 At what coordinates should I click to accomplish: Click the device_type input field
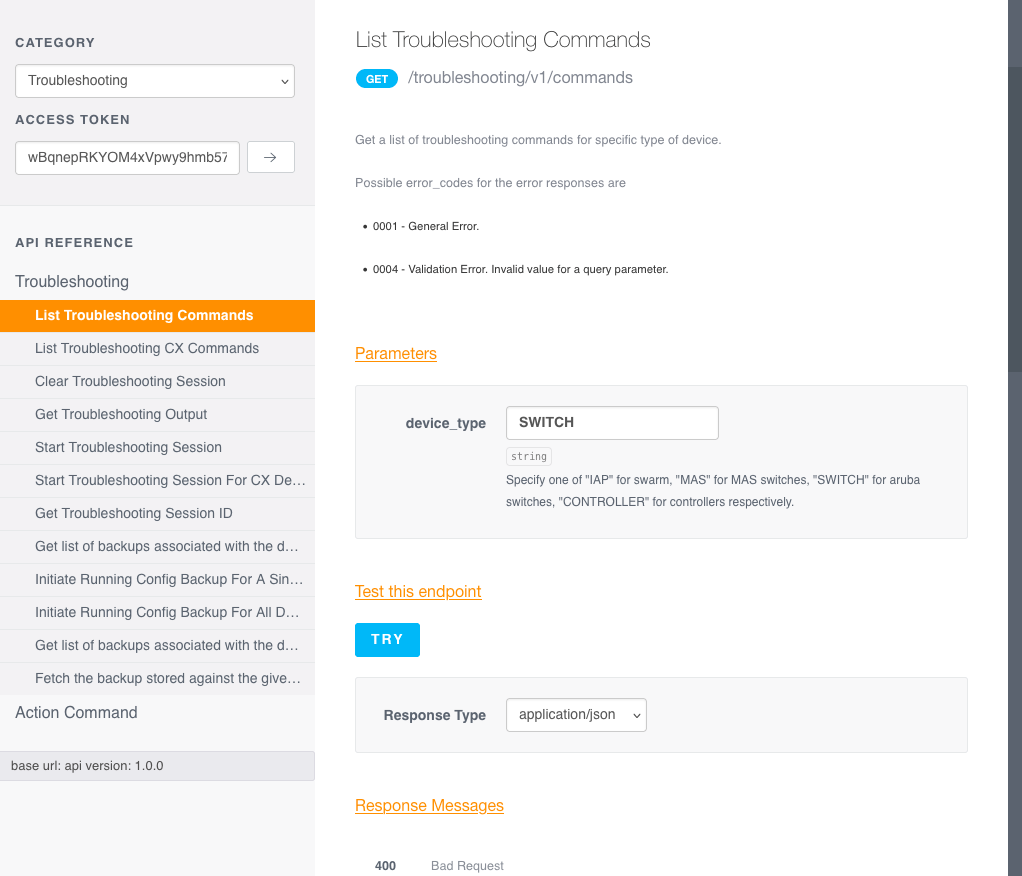tap(612, 423)
